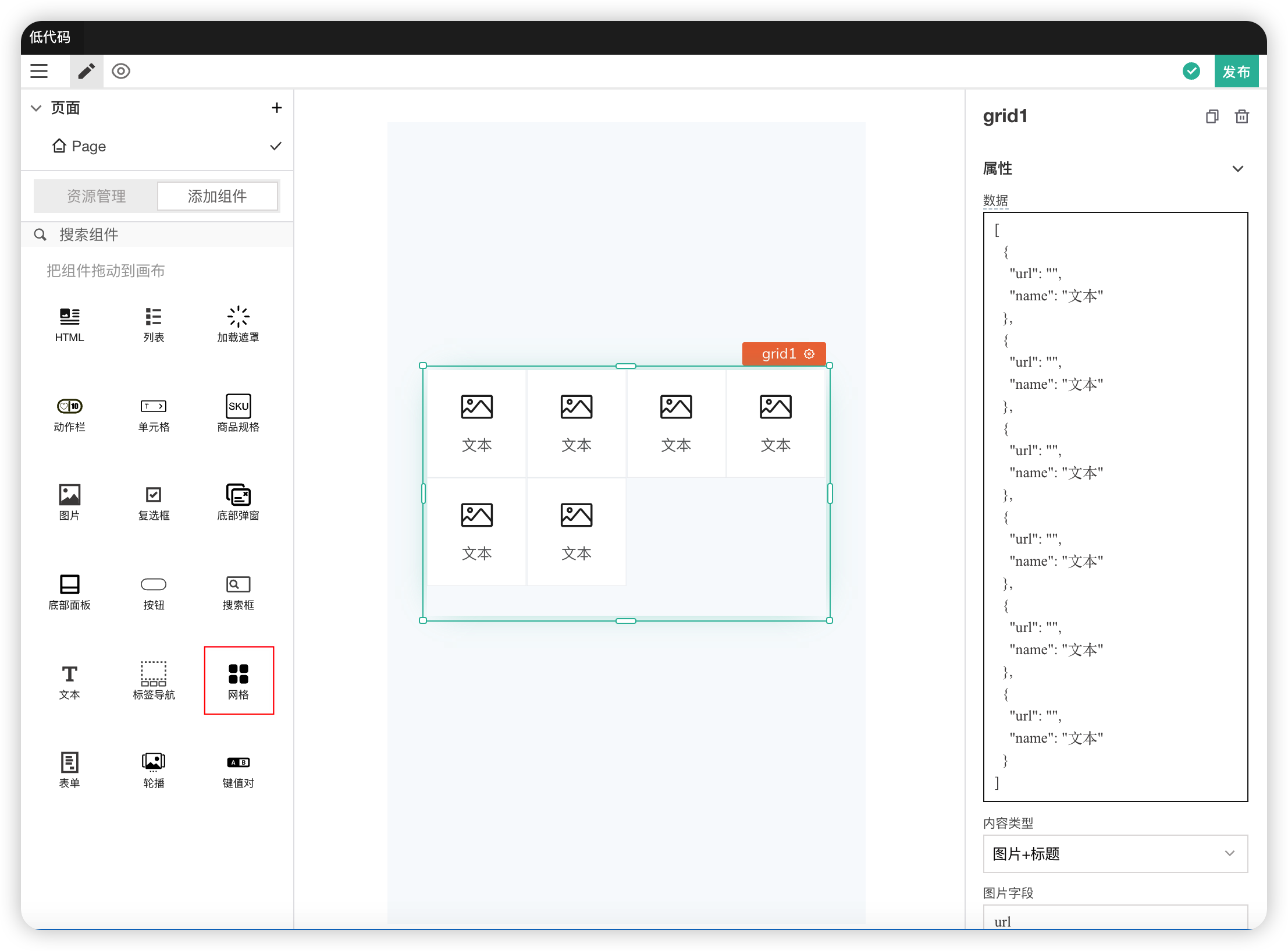Collapse the 属性 properties section
Viewport: 1288px width, 951px height.
pyautogui.click(x=1237, y=169)
